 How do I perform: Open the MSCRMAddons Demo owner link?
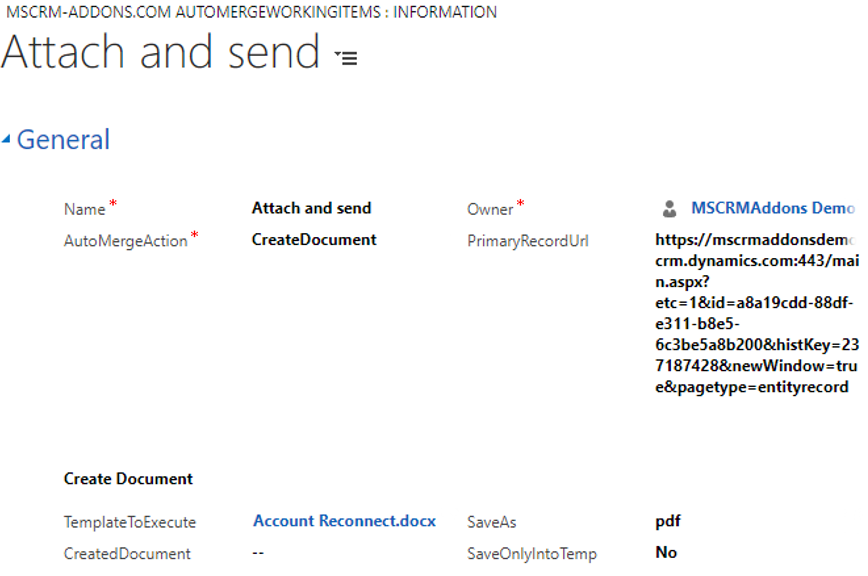[773, 208]
